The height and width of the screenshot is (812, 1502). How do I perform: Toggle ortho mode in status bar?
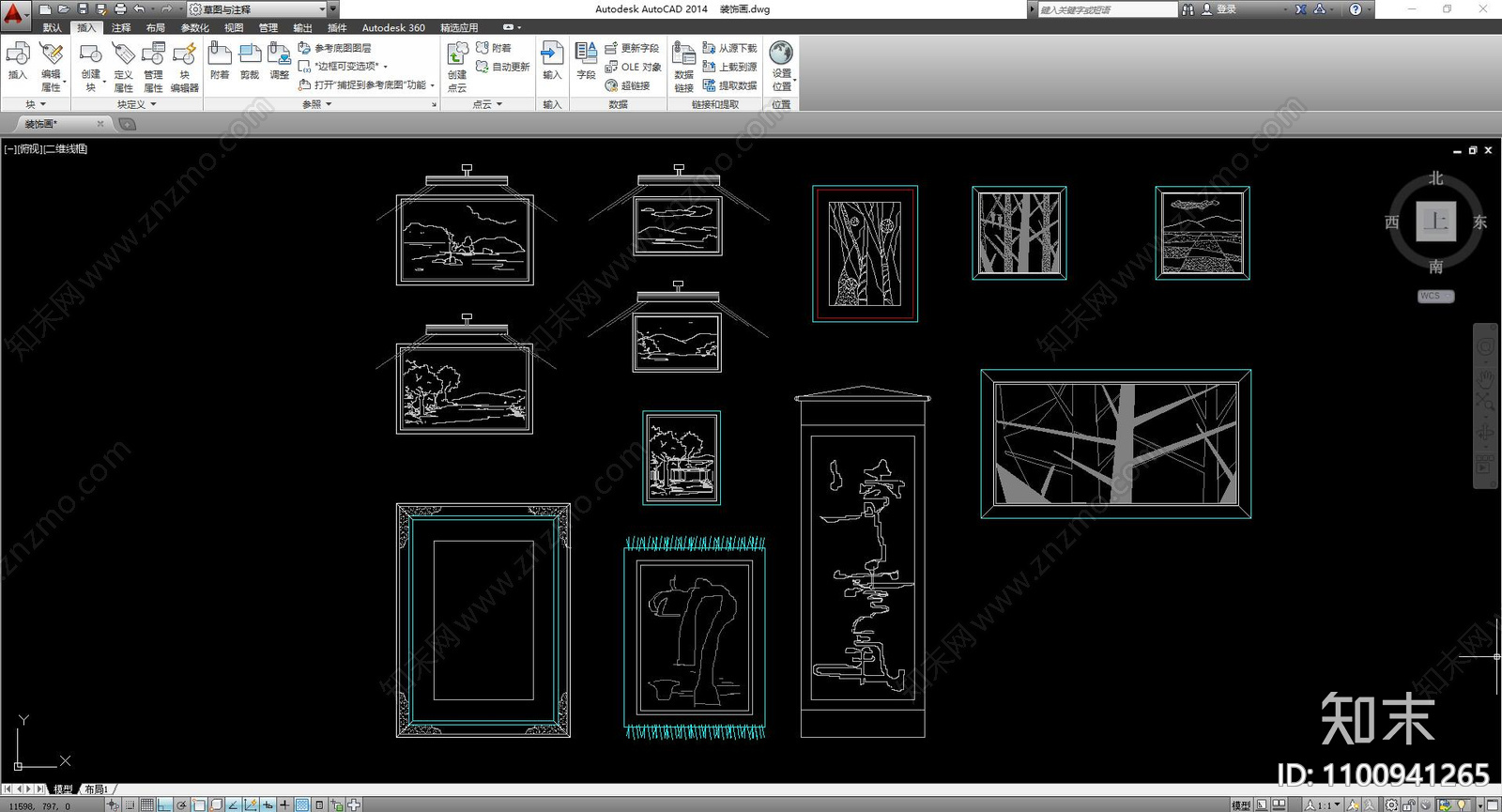(164, 804)
